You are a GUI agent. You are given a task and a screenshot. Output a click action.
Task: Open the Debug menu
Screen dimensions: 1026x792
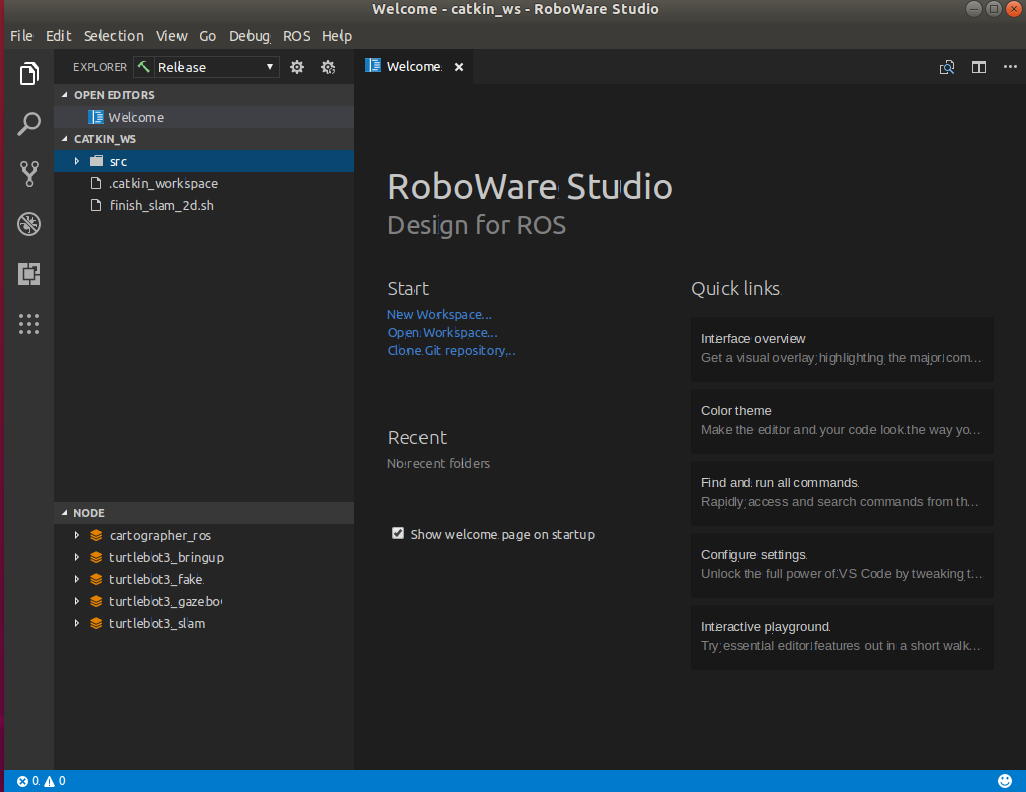(x=249, y=36)
